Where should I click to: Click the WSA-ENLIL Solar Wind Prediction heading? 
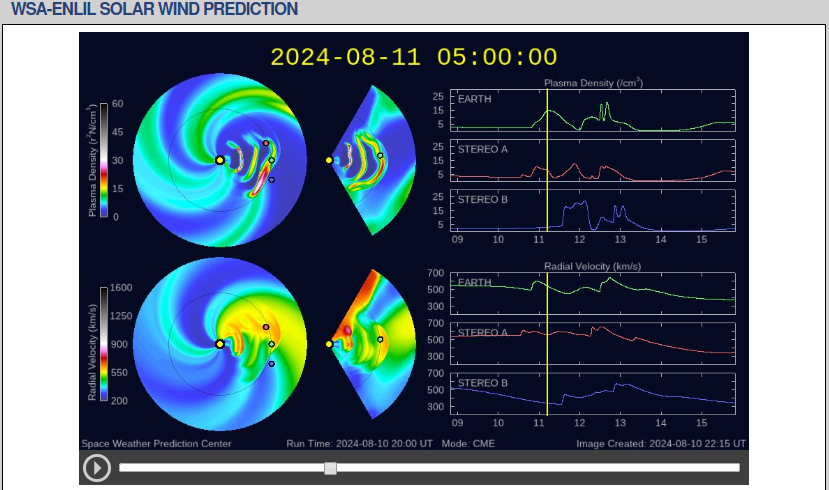click(x=154, y=9)
